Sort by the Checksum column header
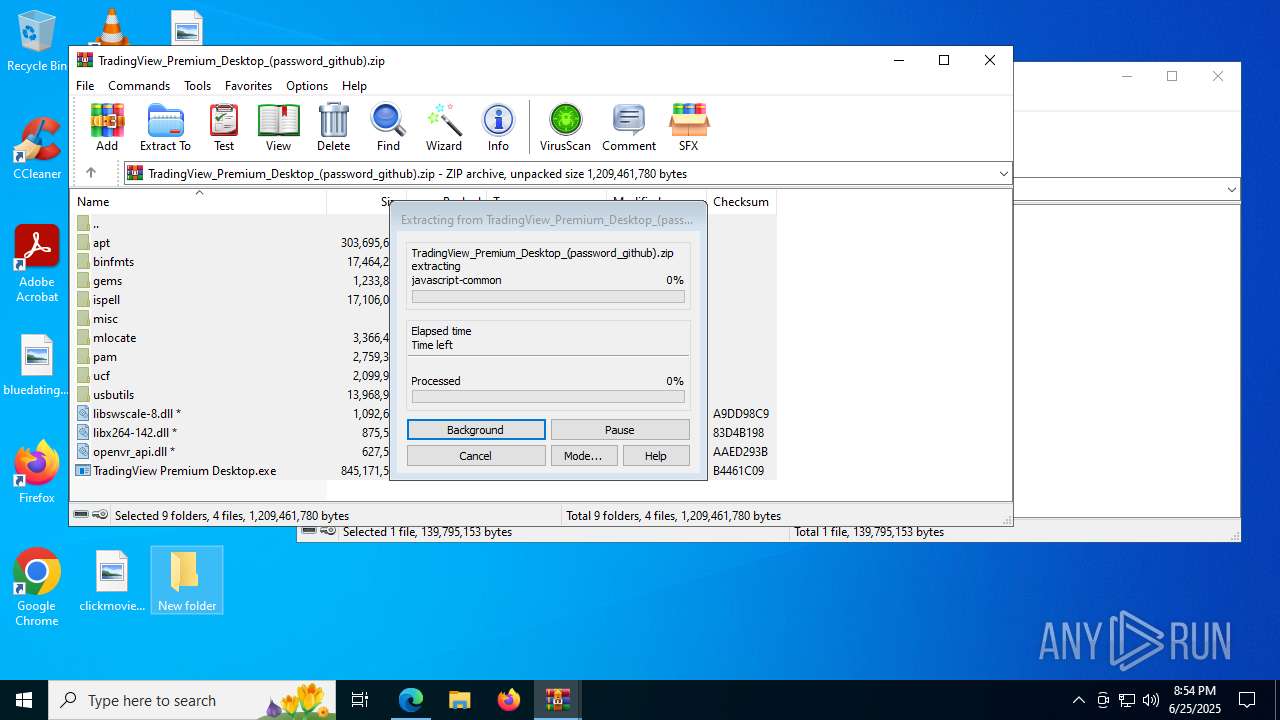The height and width of the screenshot is (720, 1280). pyautogui.click(x=741, y=202)
